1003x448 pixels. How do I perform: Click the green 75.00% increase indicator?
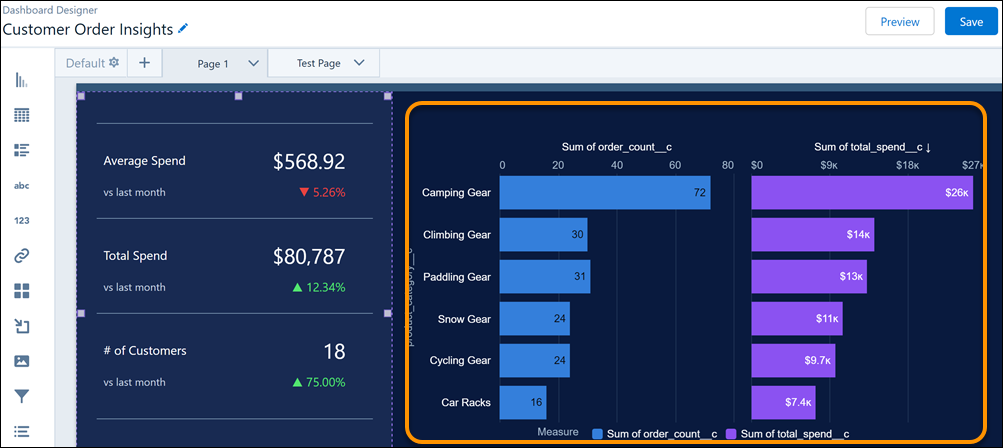(x=319, y=383)
